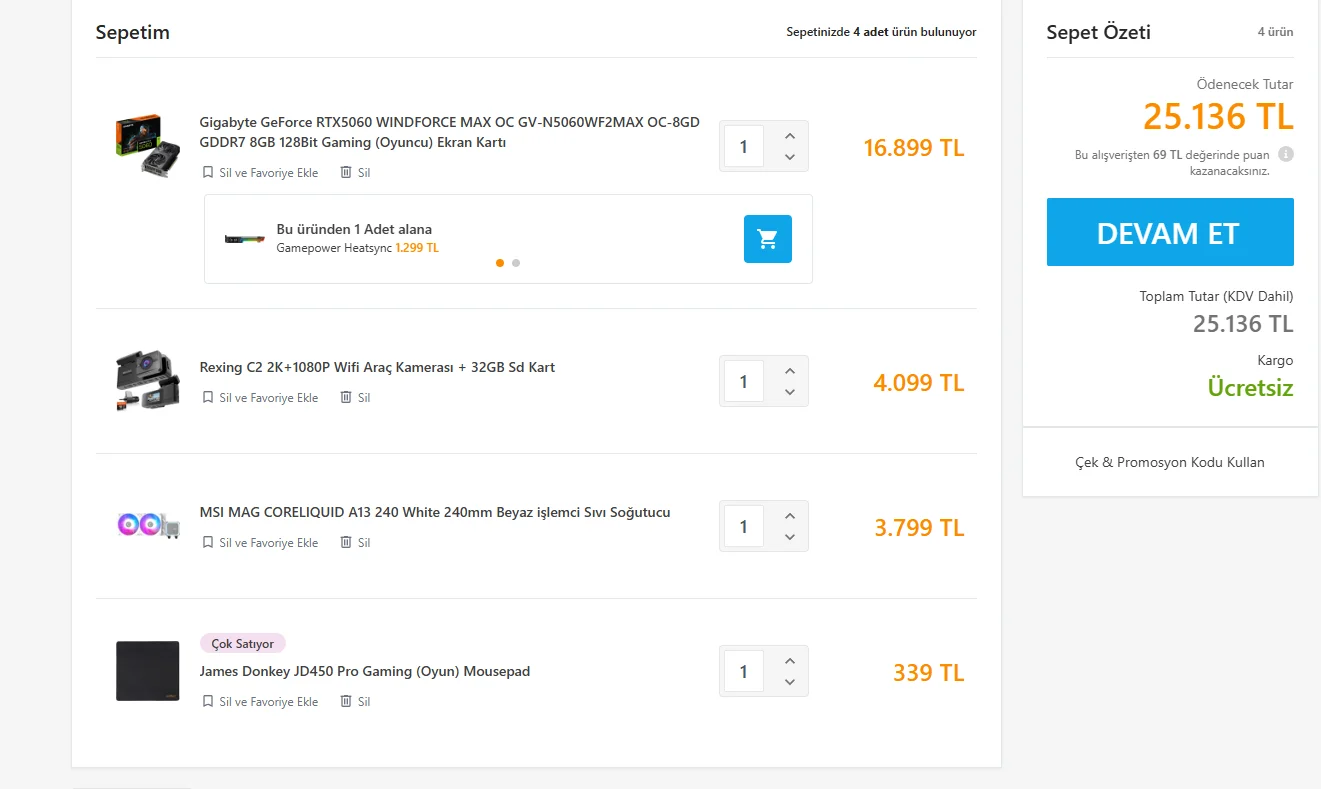
Task: Click bookmark icon for the Gigabyte RTX5060 item
Action: (208, 172)
